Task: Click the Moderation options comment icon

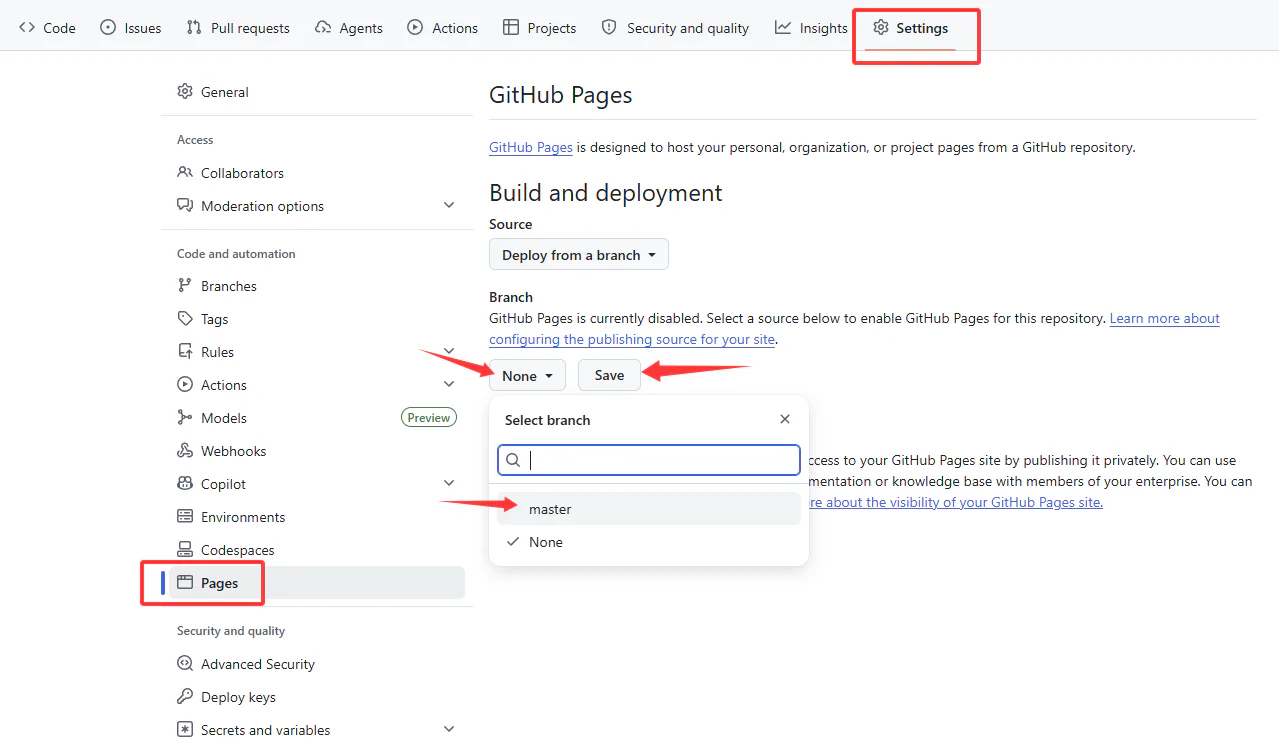Action: pos(185,206)
